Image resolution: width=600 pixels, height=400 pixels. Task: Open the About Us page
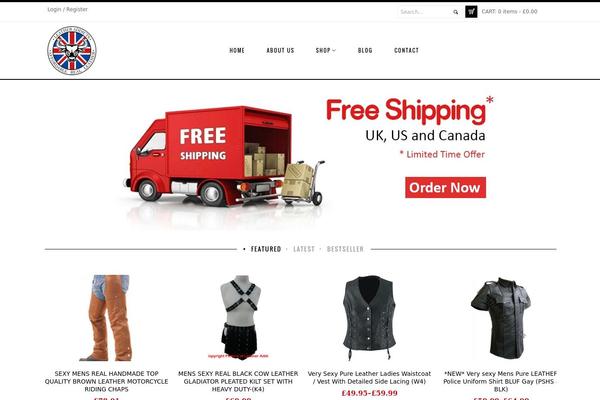[x=280, y=51]
